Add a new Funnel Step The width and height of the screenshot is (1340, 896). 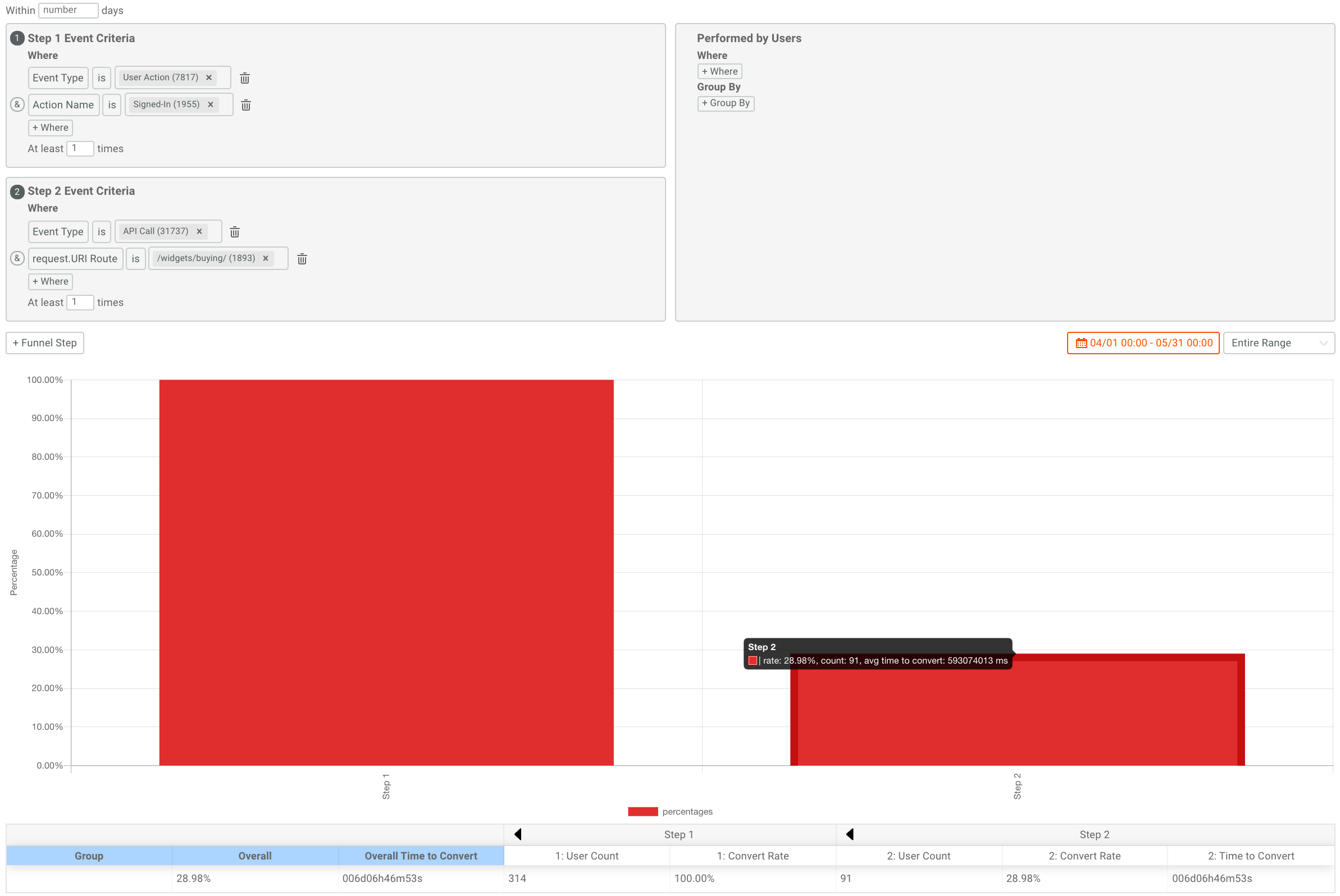coord(44,343)
